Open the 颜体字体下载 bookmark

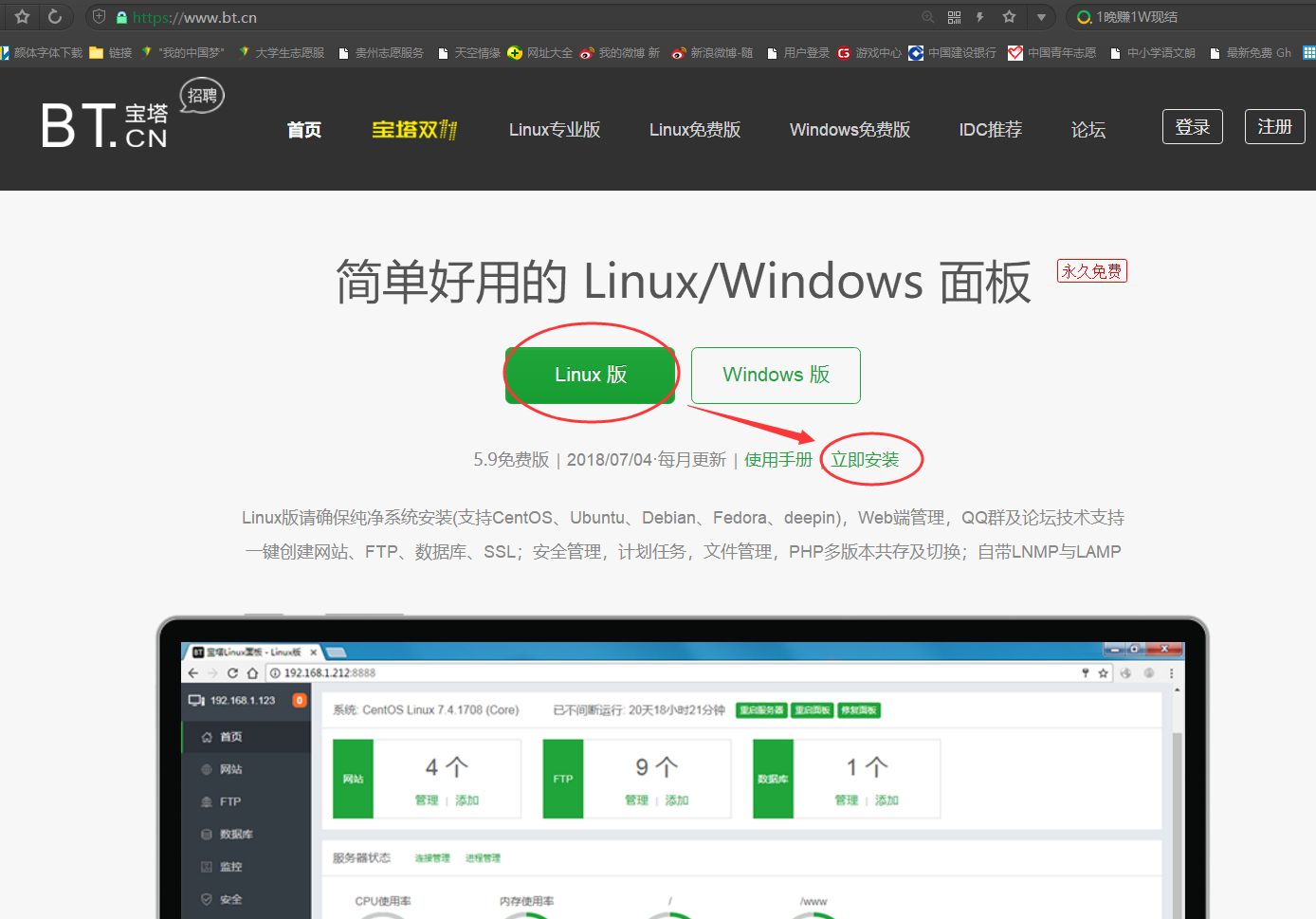pyautogui.click(x=42, y=53)
